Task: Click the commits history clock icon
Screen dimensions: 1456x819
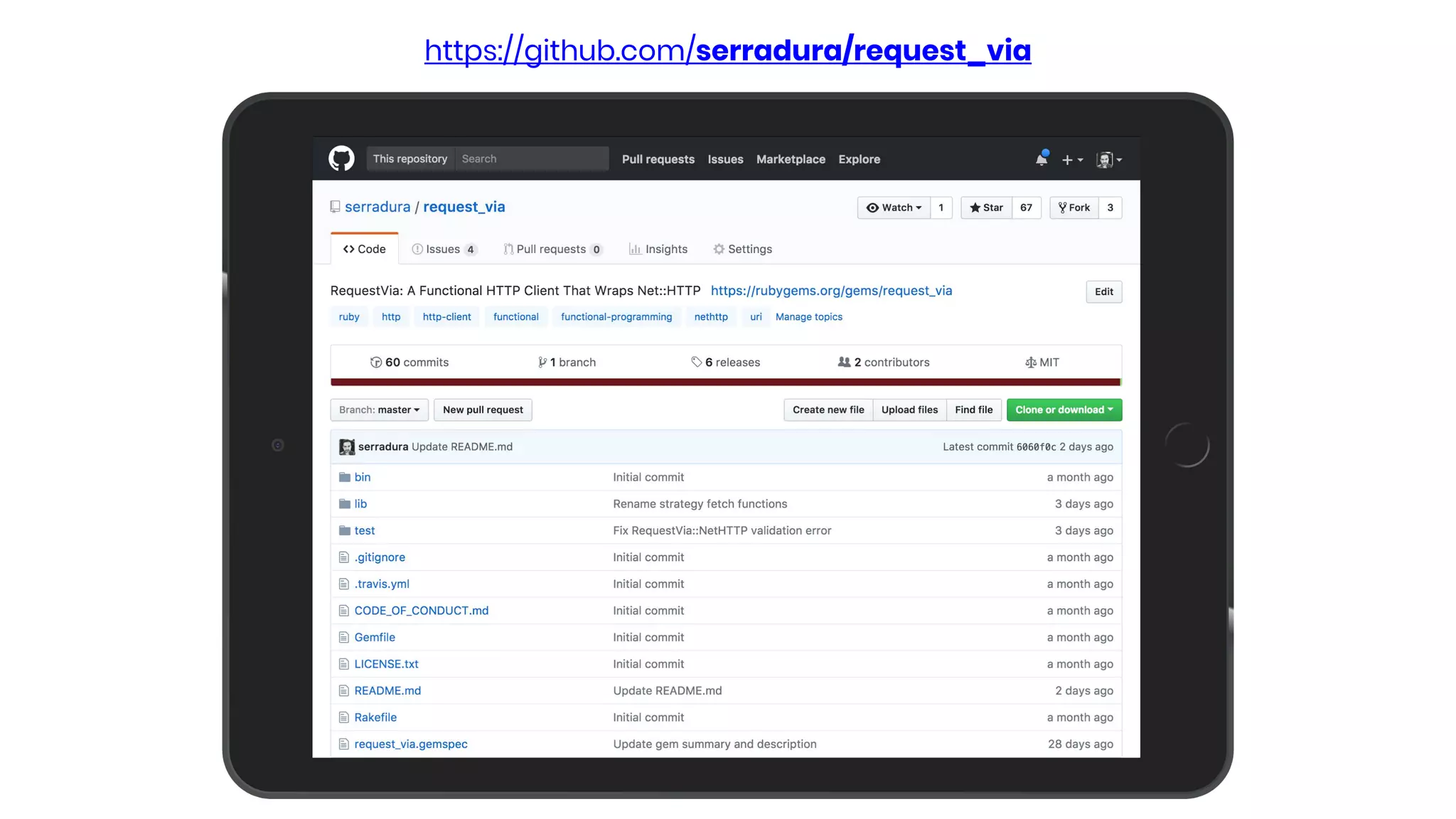Action: point(376,363)
